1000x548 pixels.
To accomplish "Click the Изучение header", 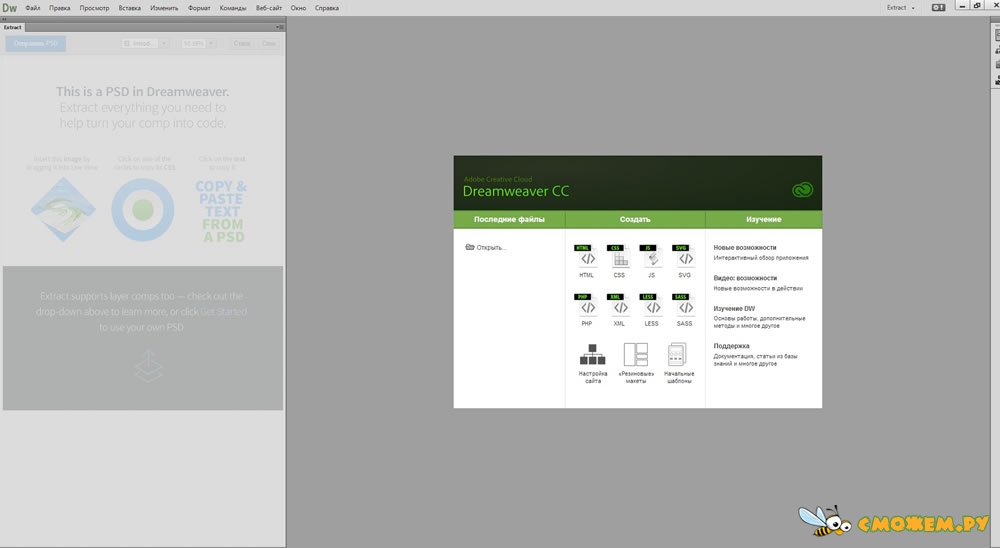I will [763, 219].
